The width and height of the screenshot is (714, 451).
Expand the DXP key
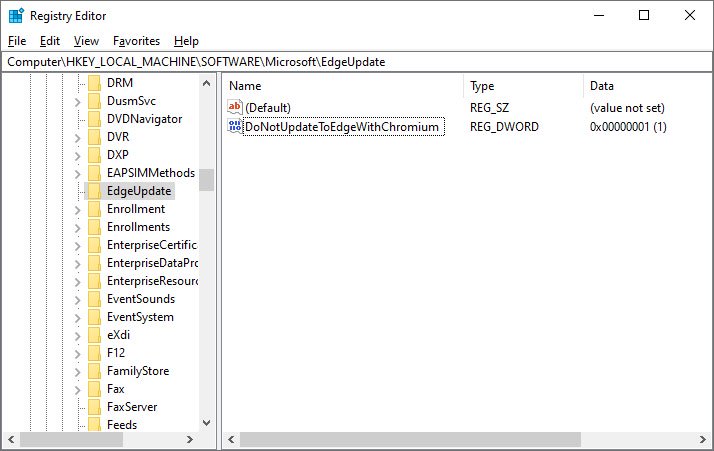(x=77, y=156)
